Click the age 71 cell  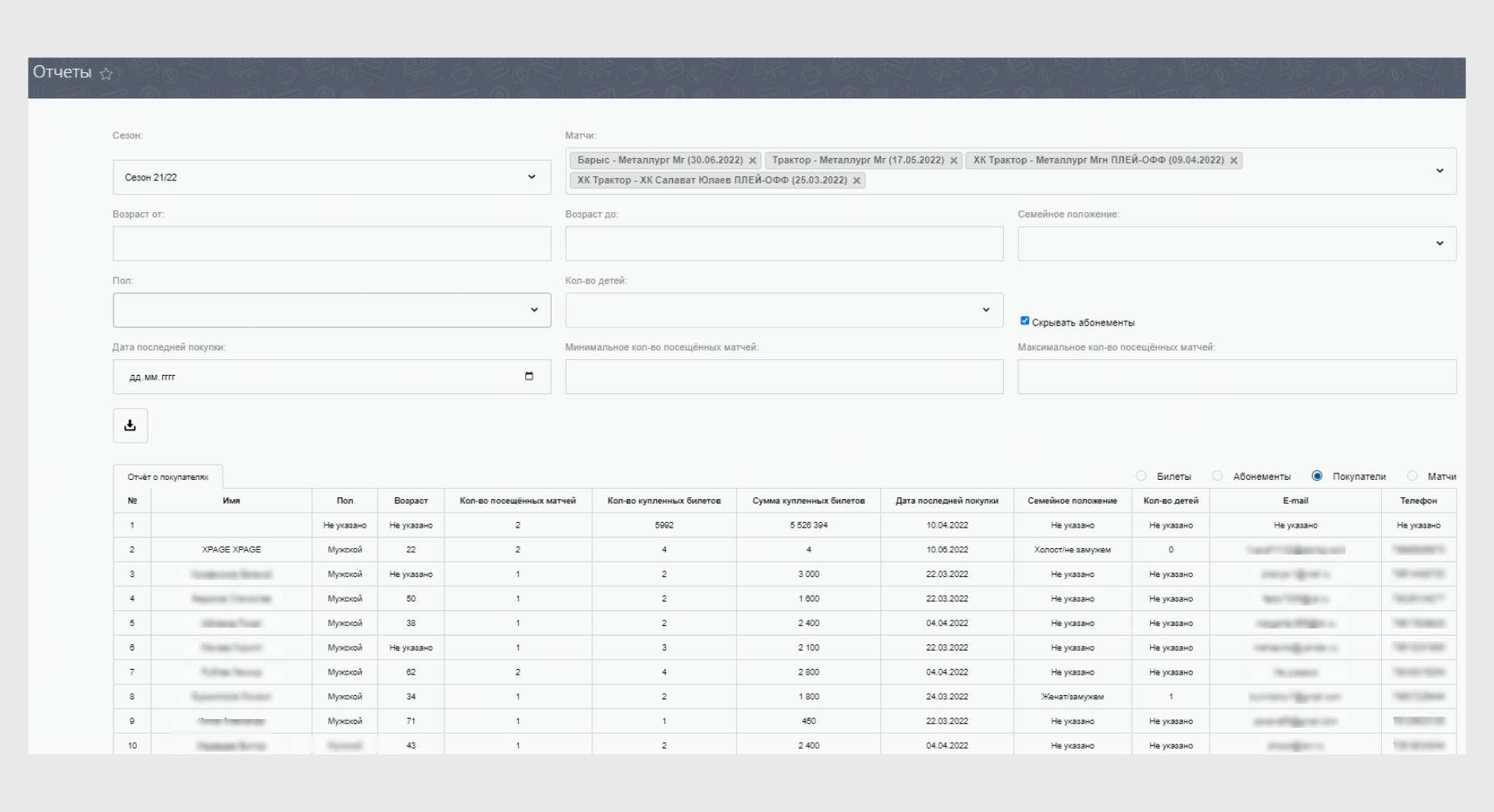[411, 721]
